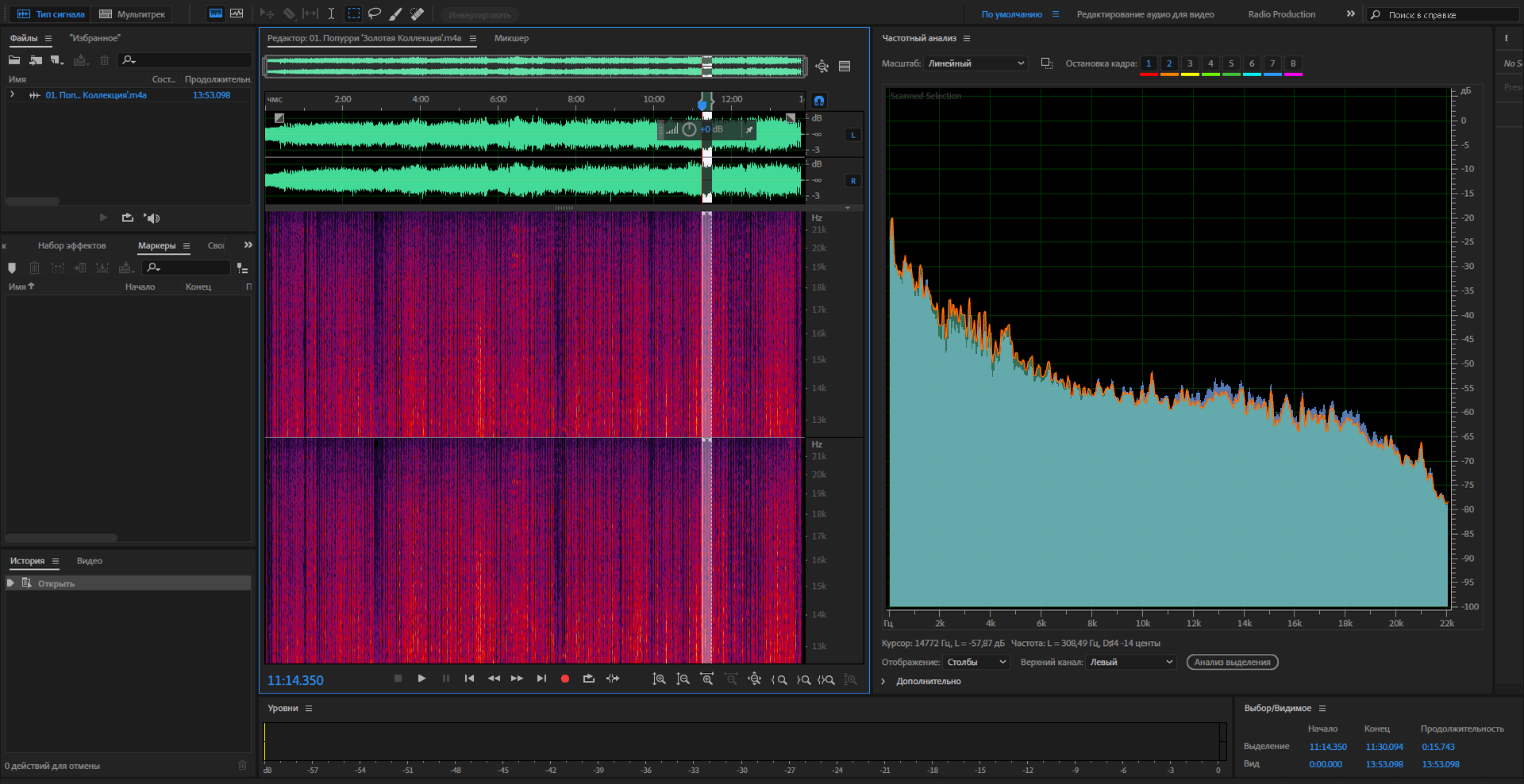Select the Paintbrush selection tool
This screenshot has width=1524, height=784.
click(x=395, y=13)
